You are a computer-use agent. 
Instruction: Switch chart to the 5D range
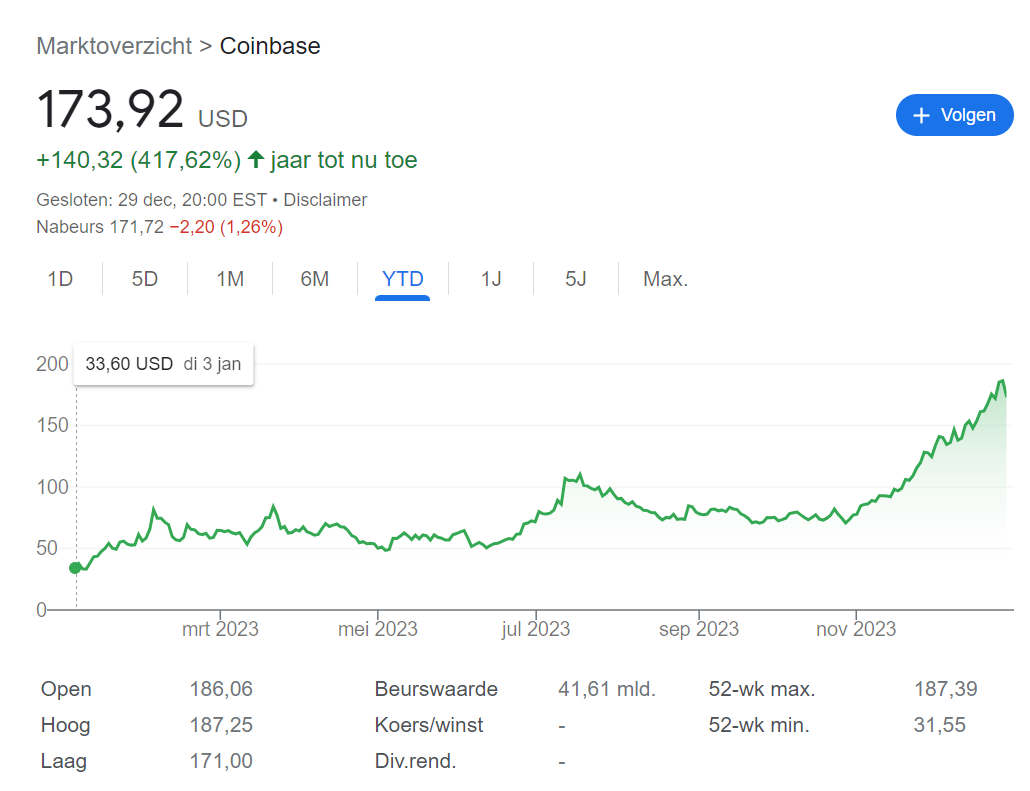[x=145, y=279]
